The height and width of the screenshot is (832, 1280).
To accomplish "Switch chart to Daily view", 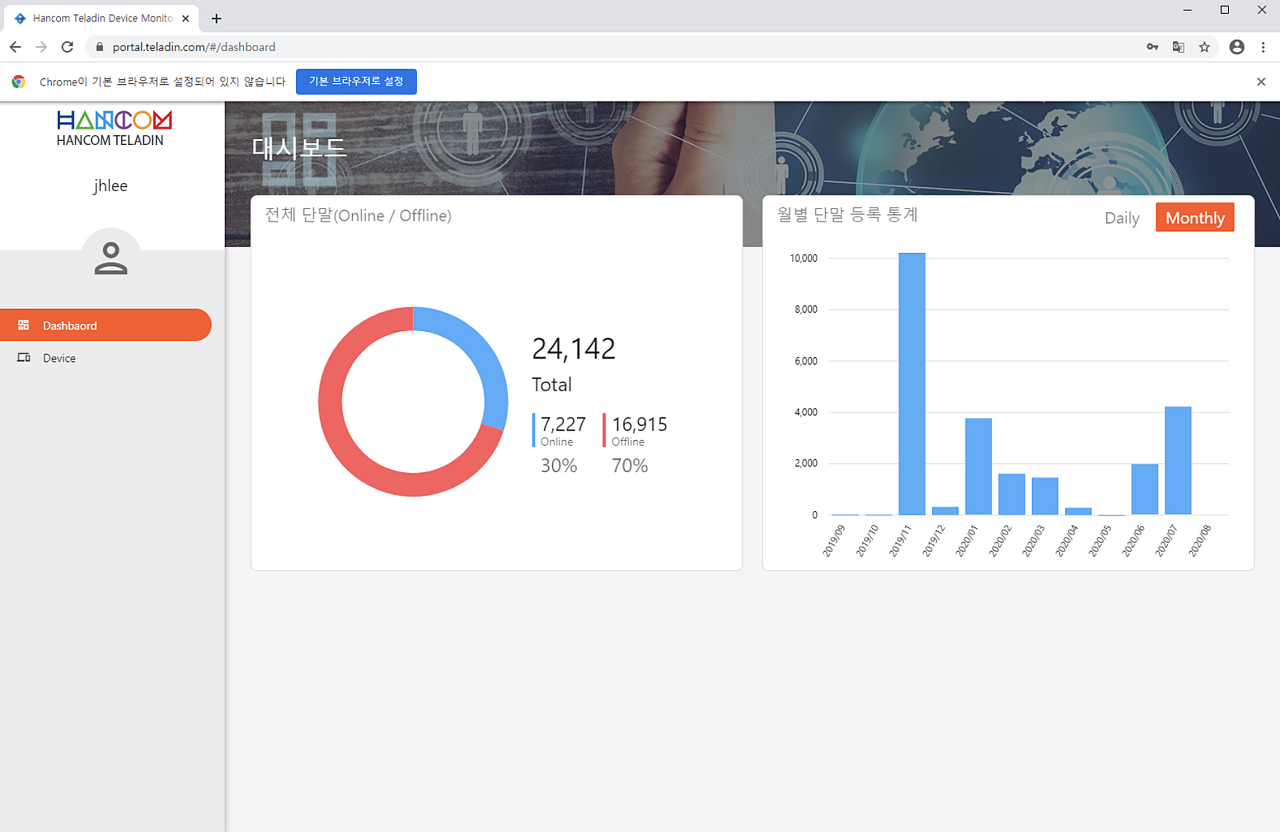I will (x=1122, y=218).
